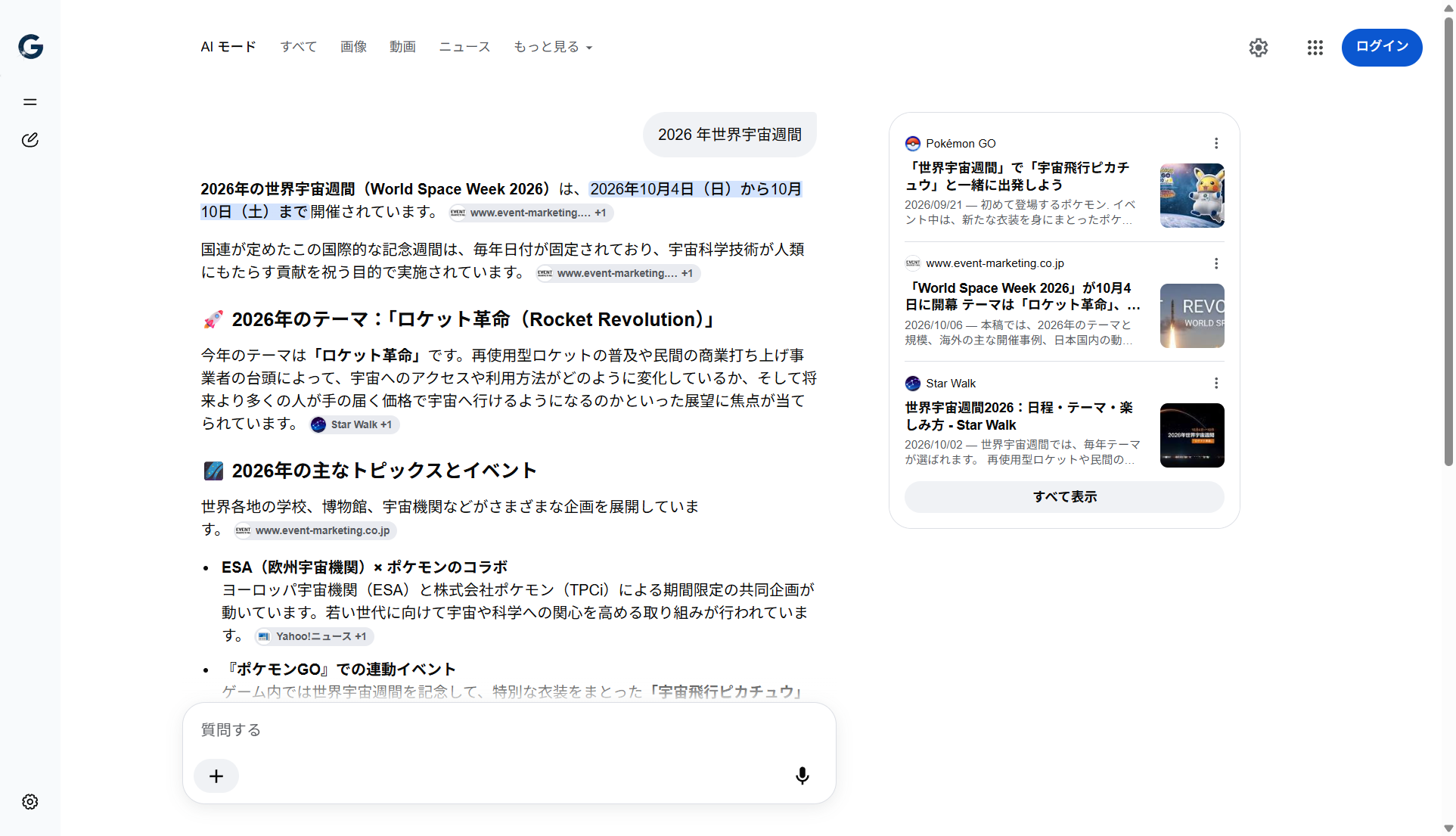Viewport: 1456px width, 836px height.
Task: Click the microphone voice search icon
Action: (x=803, y=775)
